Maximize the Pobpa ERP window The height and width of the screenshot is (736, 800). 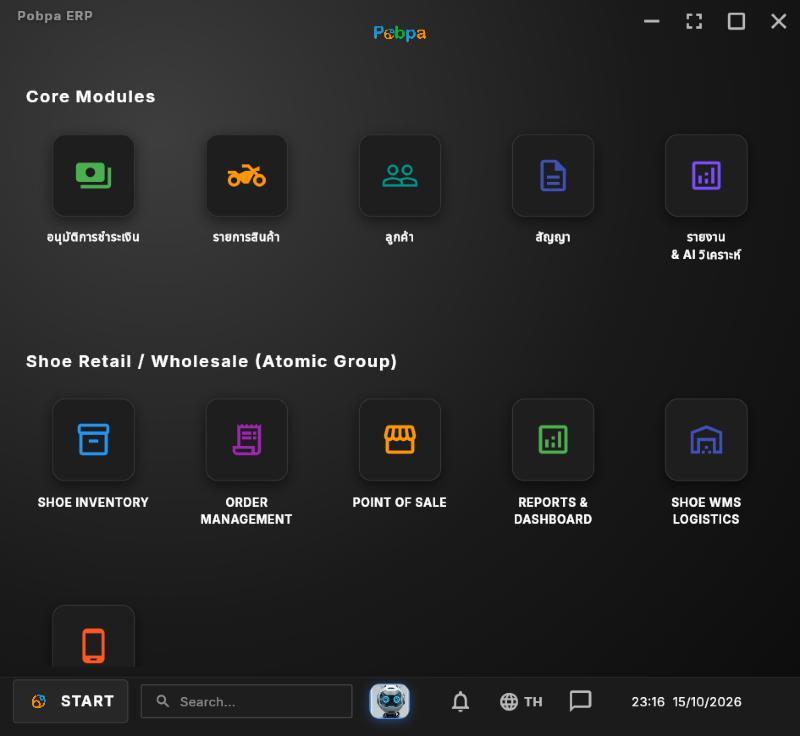[736, 21]
